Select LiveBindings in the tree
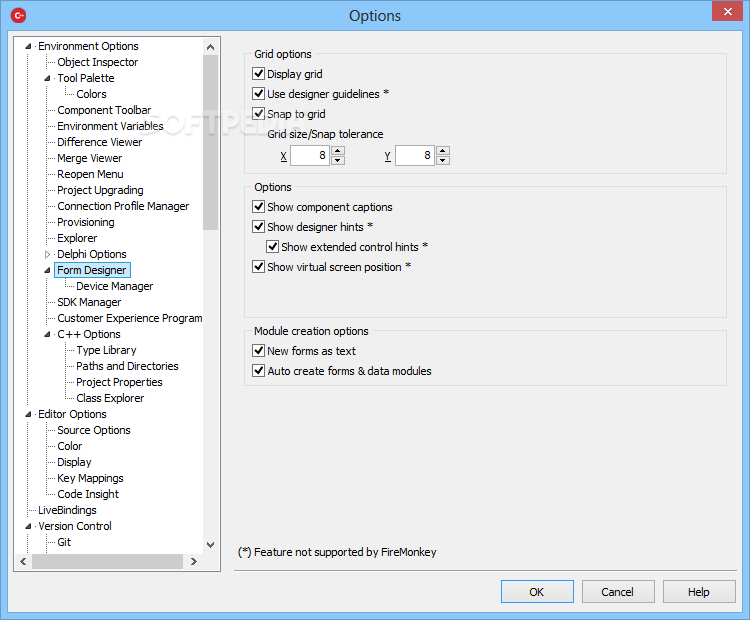The image size is (750, 620). 67,510
